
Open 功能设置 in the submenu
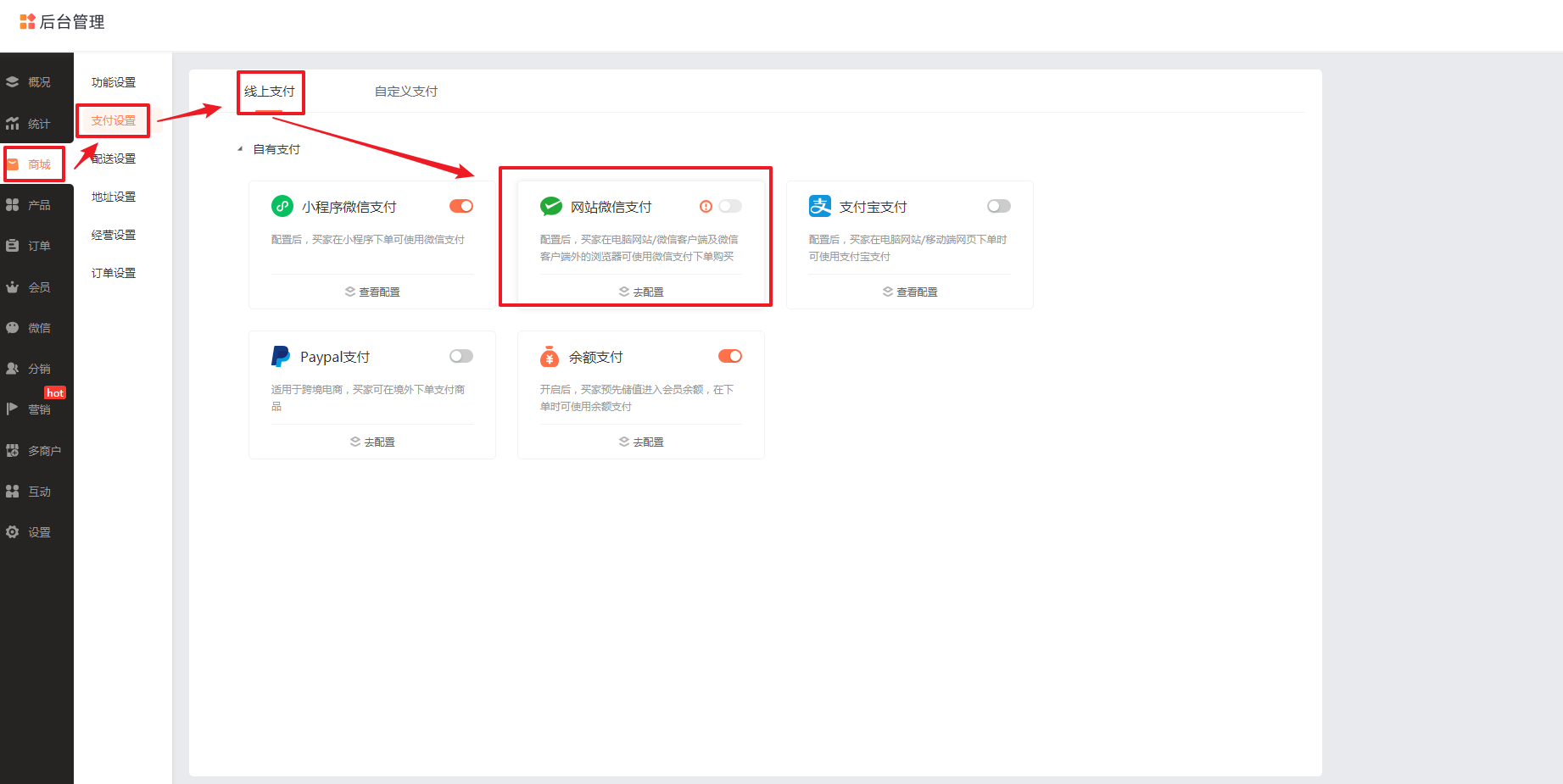(x=114, y=82)
